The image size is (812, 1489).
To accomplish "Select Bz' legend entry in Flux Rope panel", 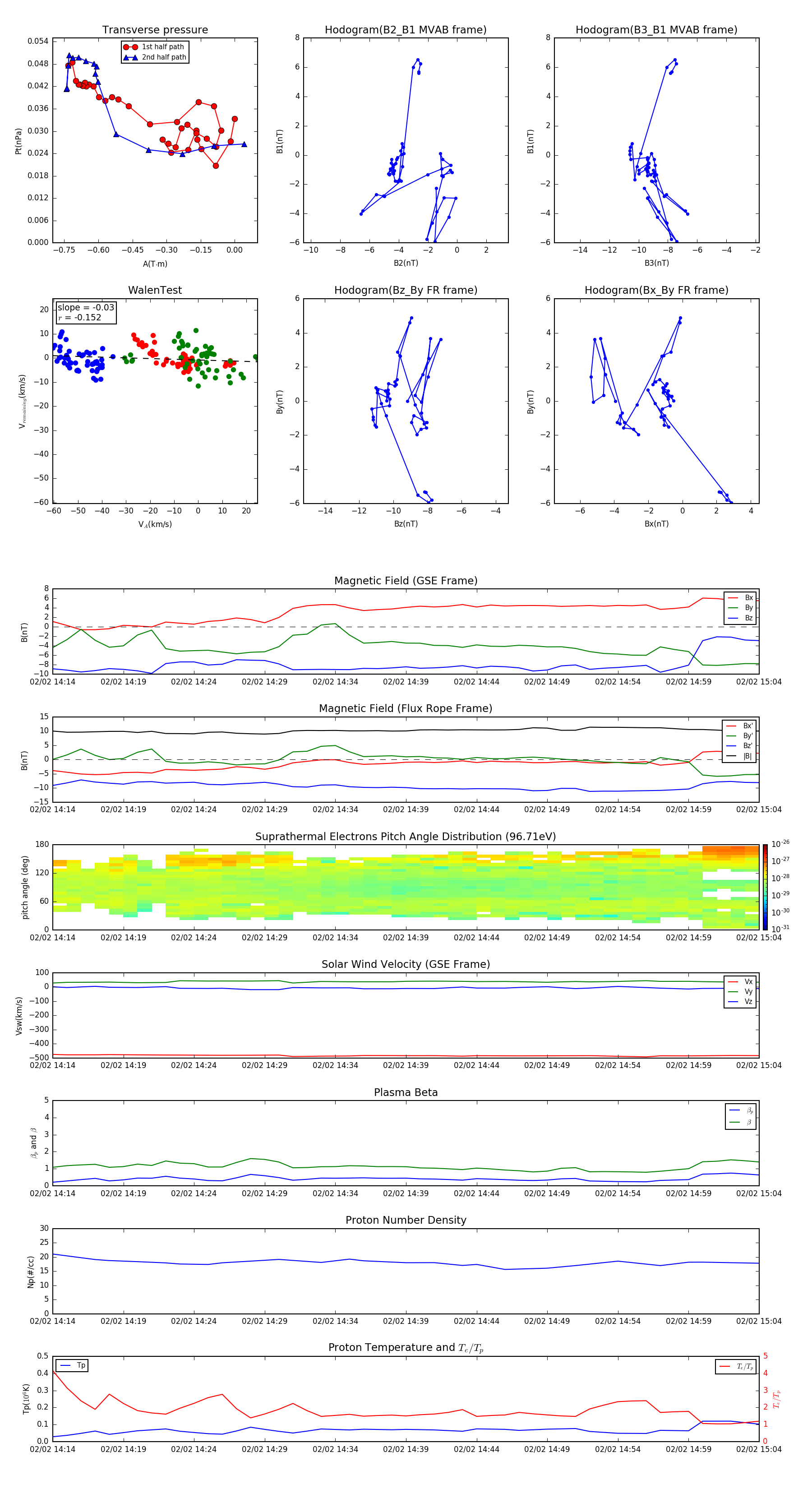I will [740, 746].
